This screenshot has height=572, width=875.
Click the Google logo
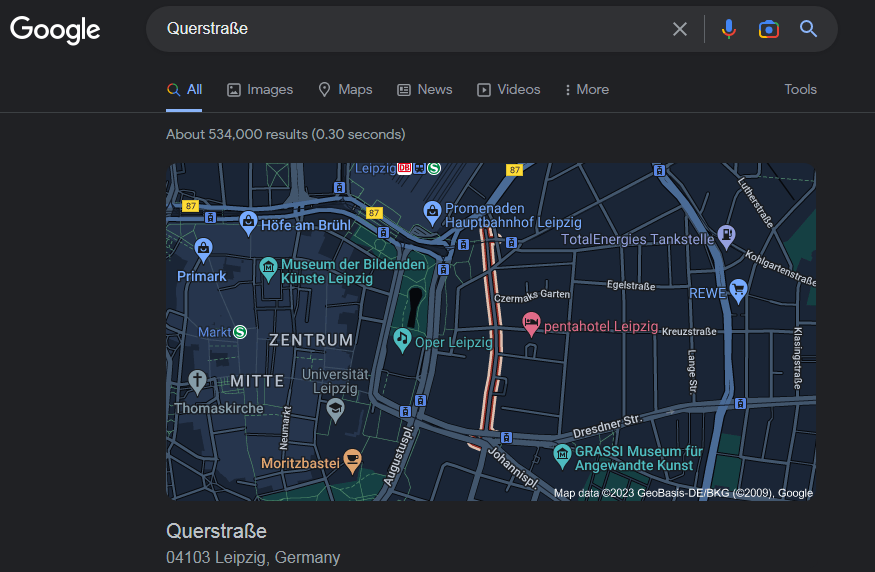pos(55,30)
